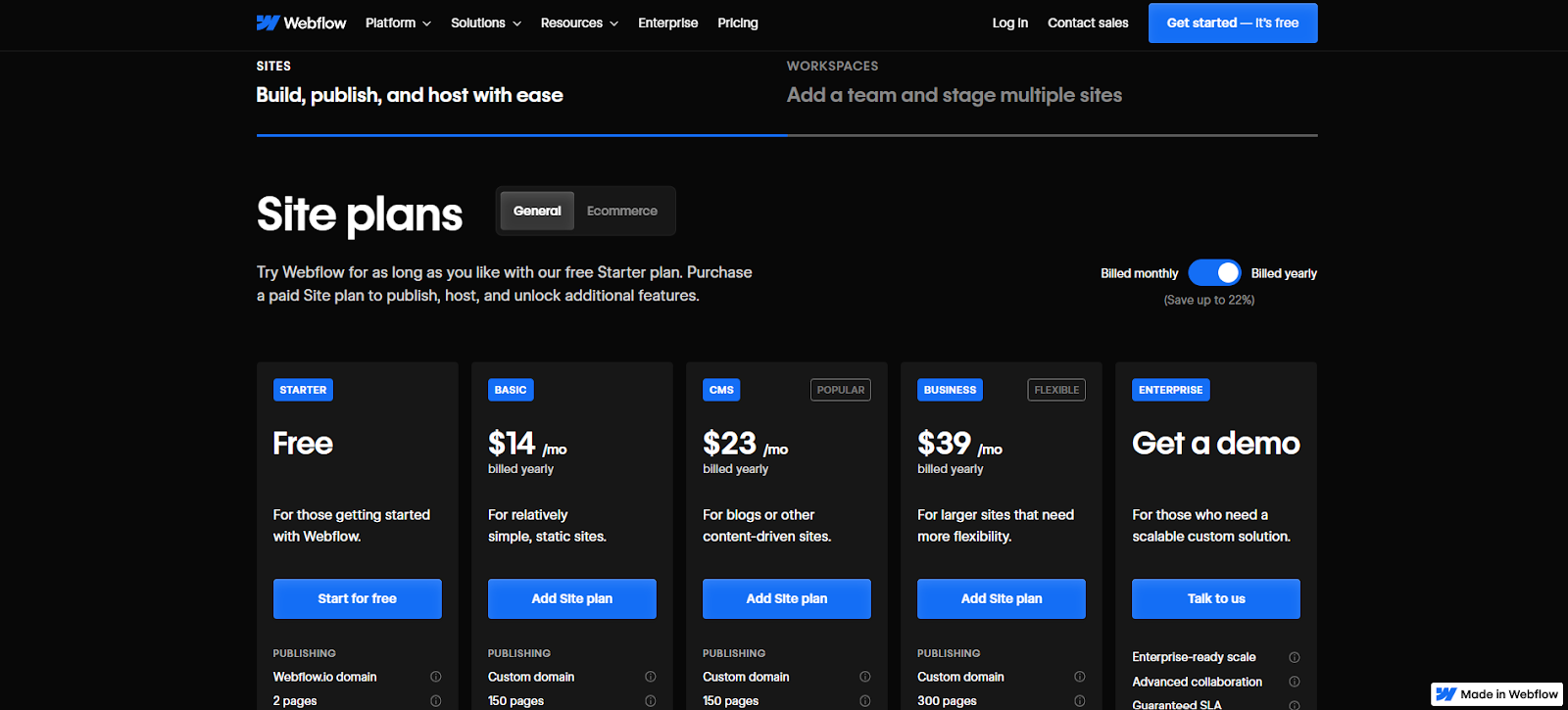The width and height of the screenshot is (1568, 710).
Task: Click the $23 /mo price
Action: (745, 444)
